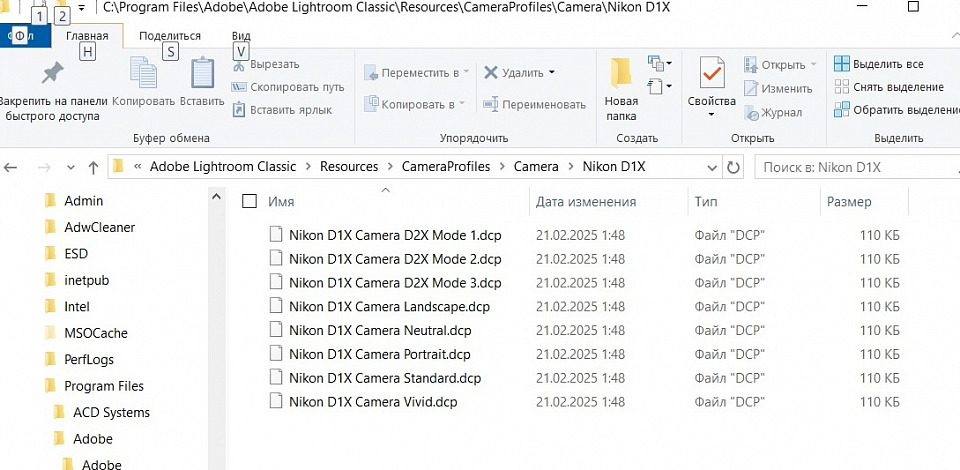Screen dimensions: 960x470
Task: Go back with the back arrow
Action: (x=10, y=167)
